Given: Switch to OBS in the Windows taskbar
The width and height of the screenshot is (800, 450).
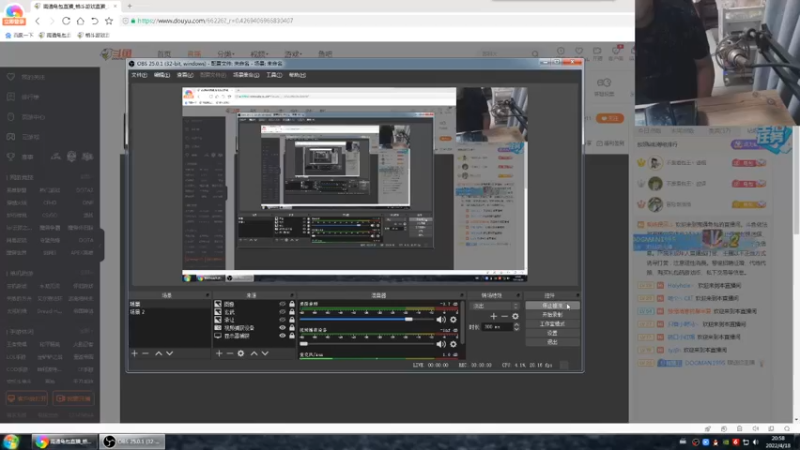Looking at the screenshot, I should (132, 441).
